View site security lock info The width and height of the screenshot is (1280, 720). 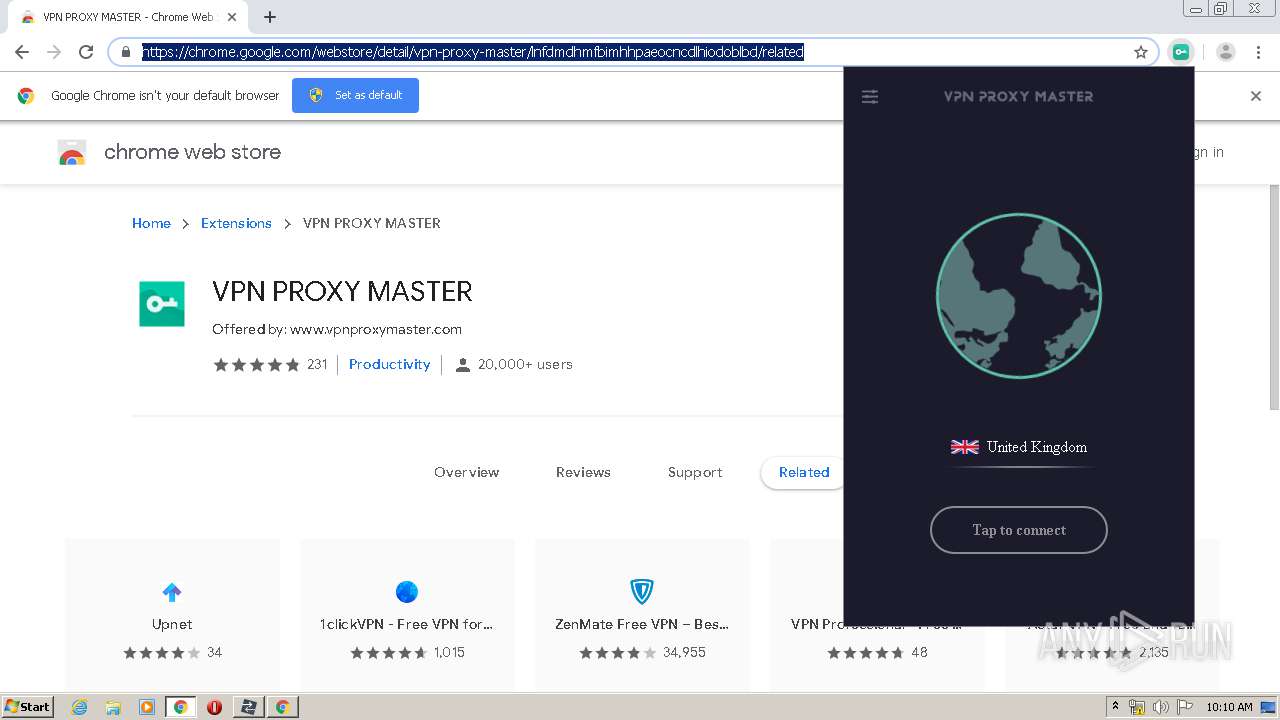click(126, 52)
